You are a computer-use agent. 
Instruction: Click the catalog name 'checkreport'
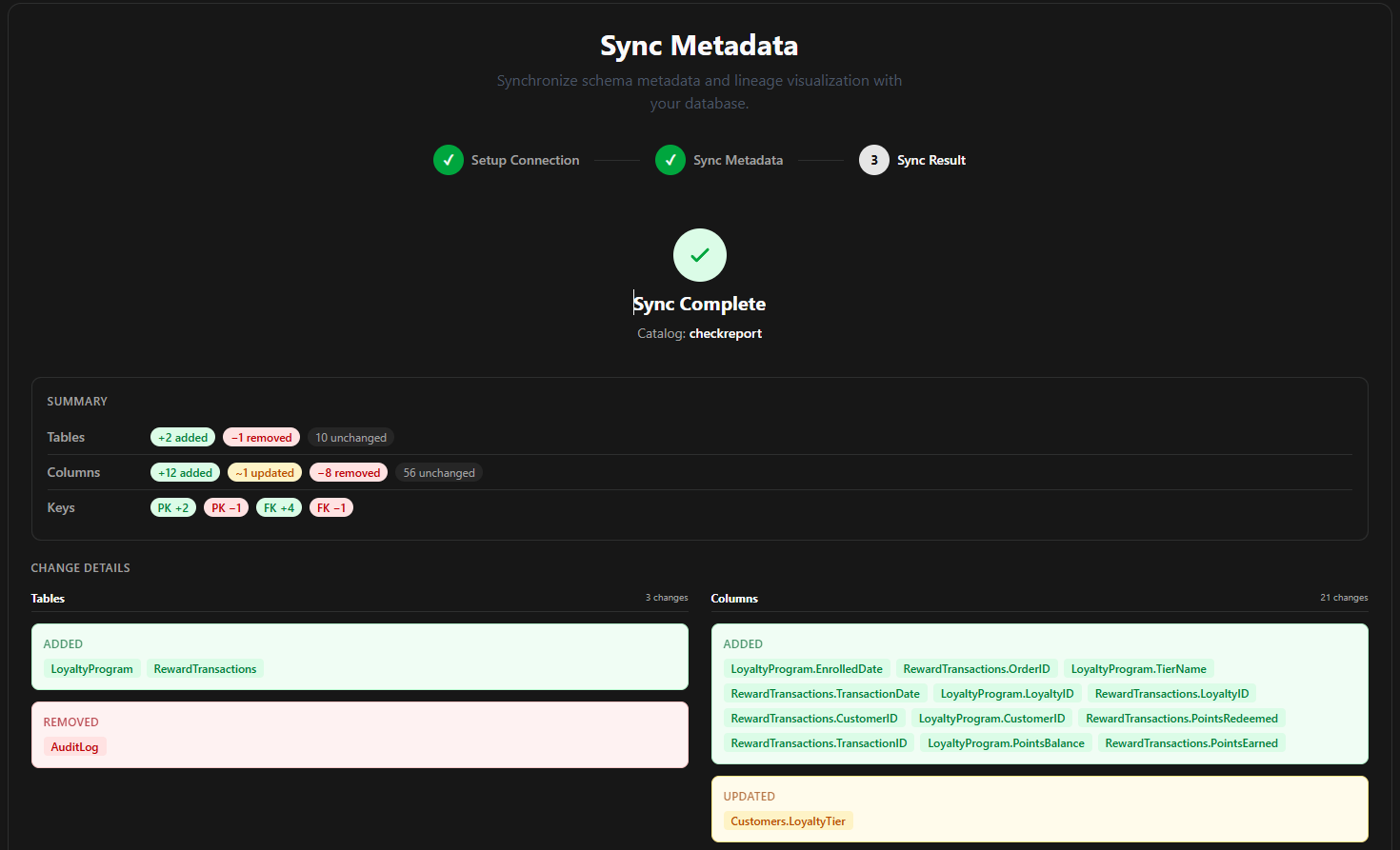[x=726, y=333]
